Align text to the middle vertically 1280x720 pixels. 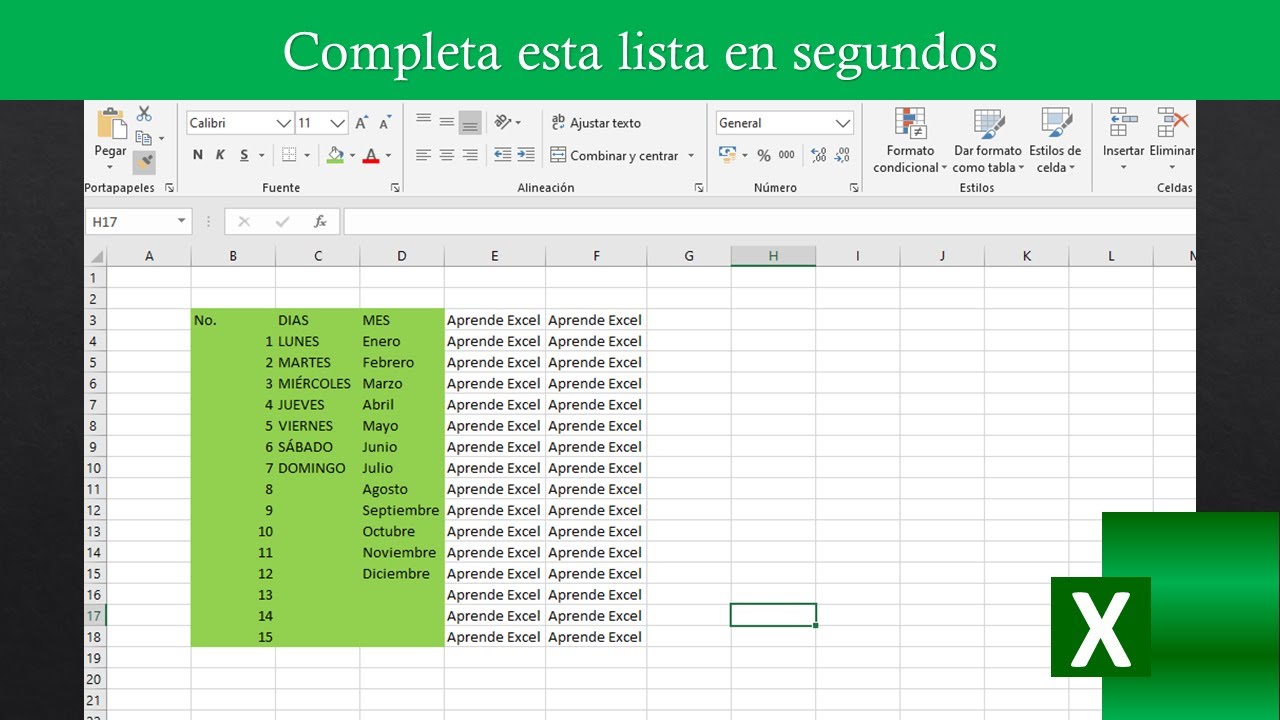click(x=446, y=122)
